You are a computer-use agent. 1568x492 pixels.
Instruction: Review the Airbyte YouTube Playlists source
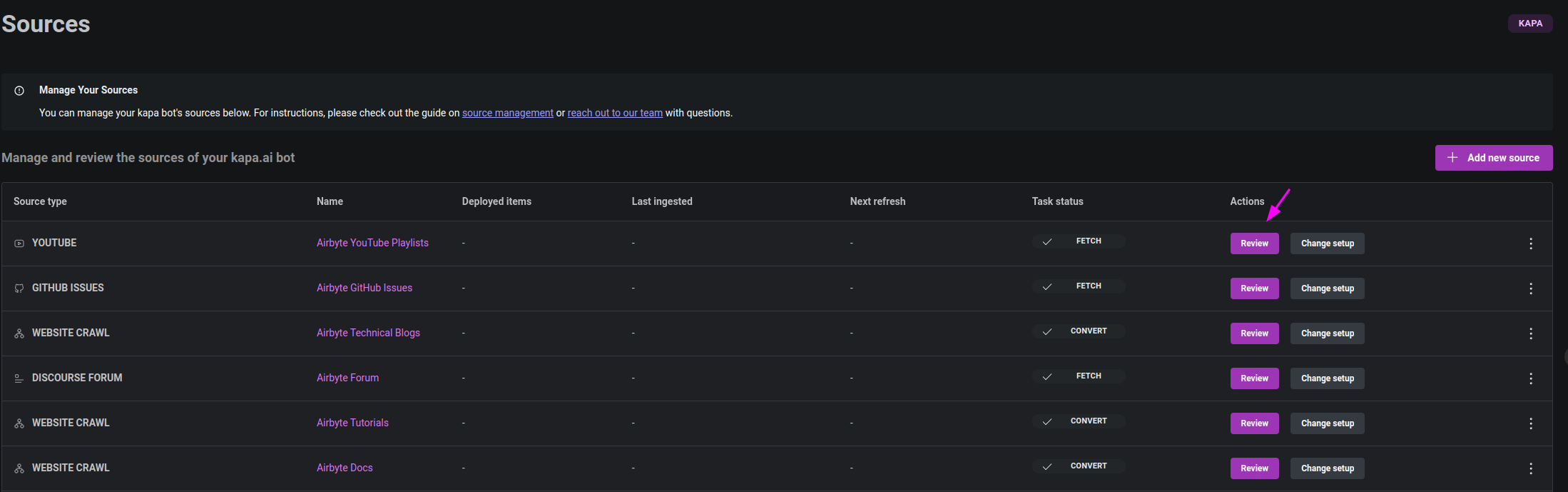[x=1255, y=244]
